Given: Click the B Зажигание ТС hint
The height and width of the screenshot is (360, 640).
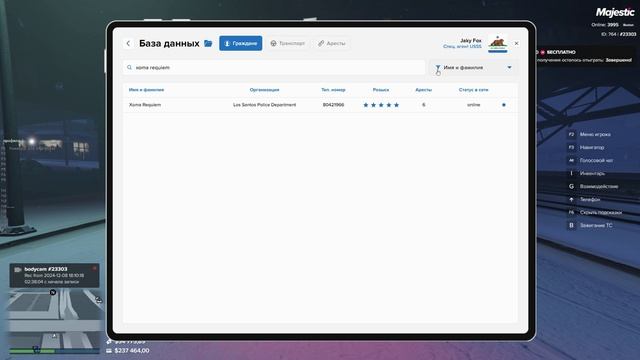Looking at the screenshot, I should [x=590, y=225].
